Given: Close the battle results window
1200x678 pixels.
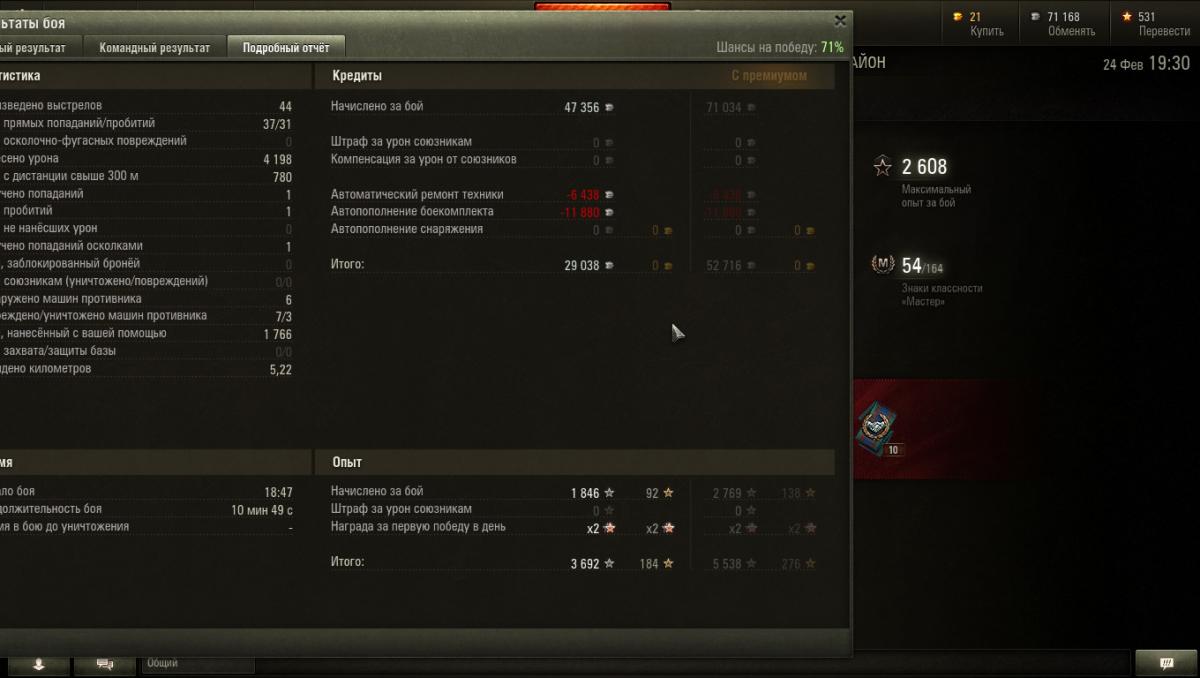Looking at the screenshot, I should (839, 20).
